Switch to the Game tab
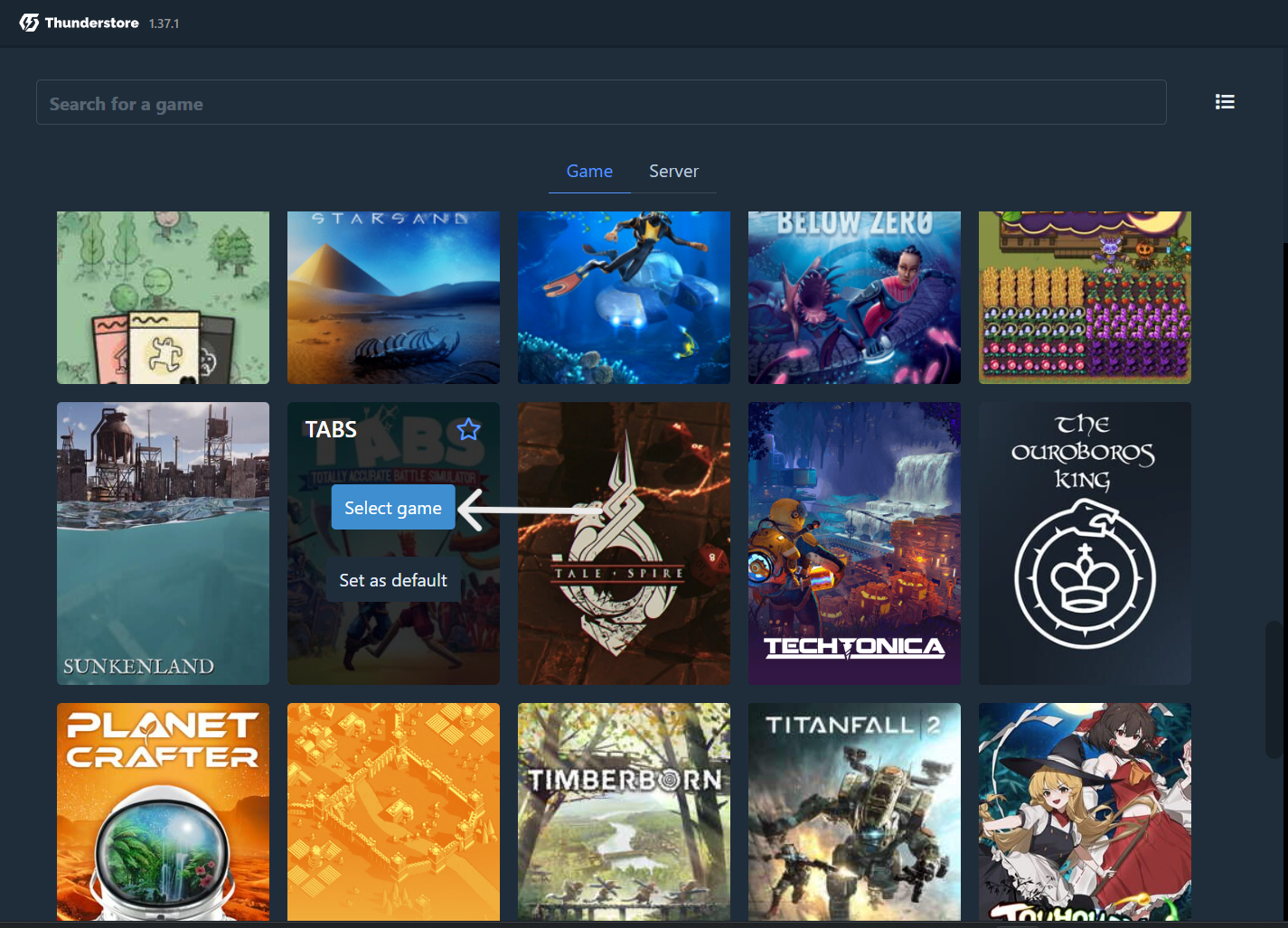Viewport: 1288px width, 928px height. pos(589,171)
